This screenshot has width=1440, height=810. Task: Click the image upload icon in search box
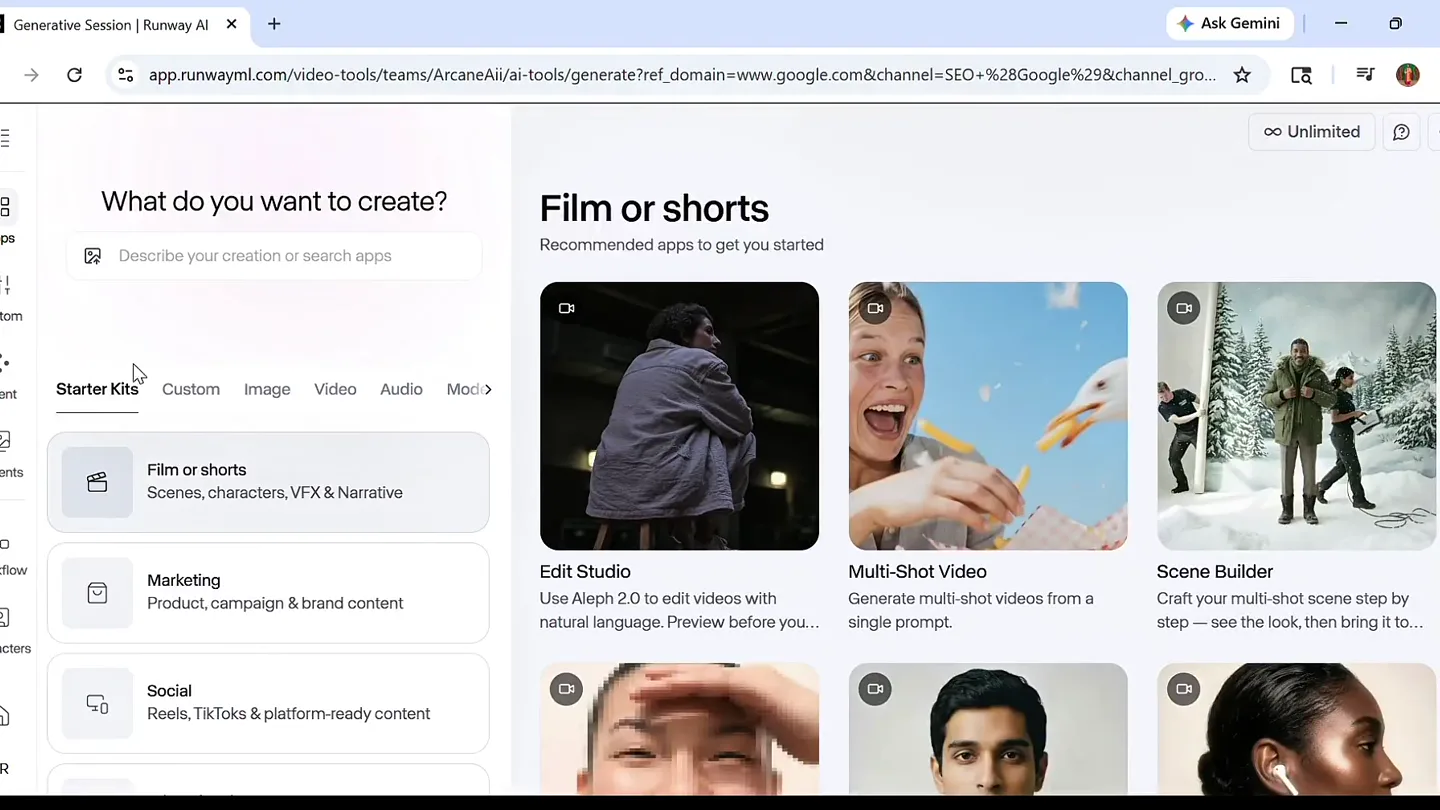[93, 256]
